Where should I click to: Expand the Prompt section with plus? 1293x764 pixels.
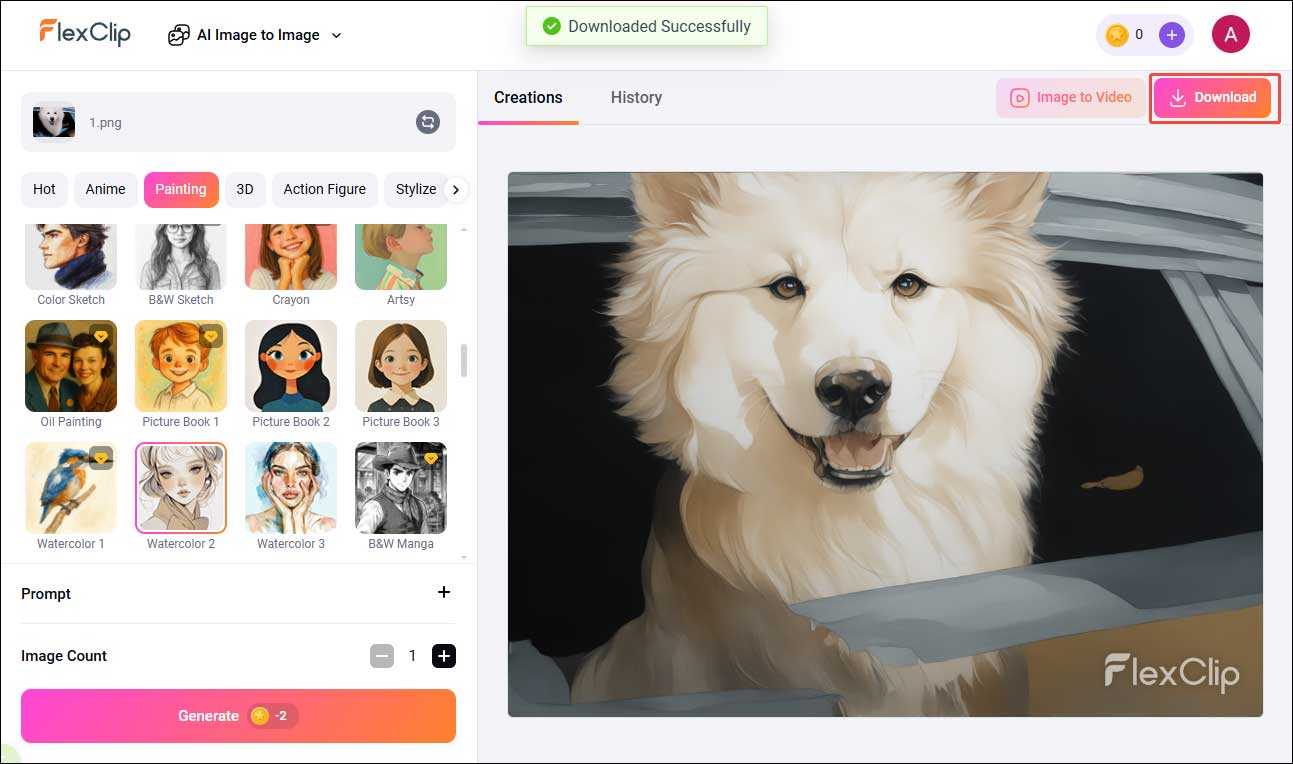(444, 592)
